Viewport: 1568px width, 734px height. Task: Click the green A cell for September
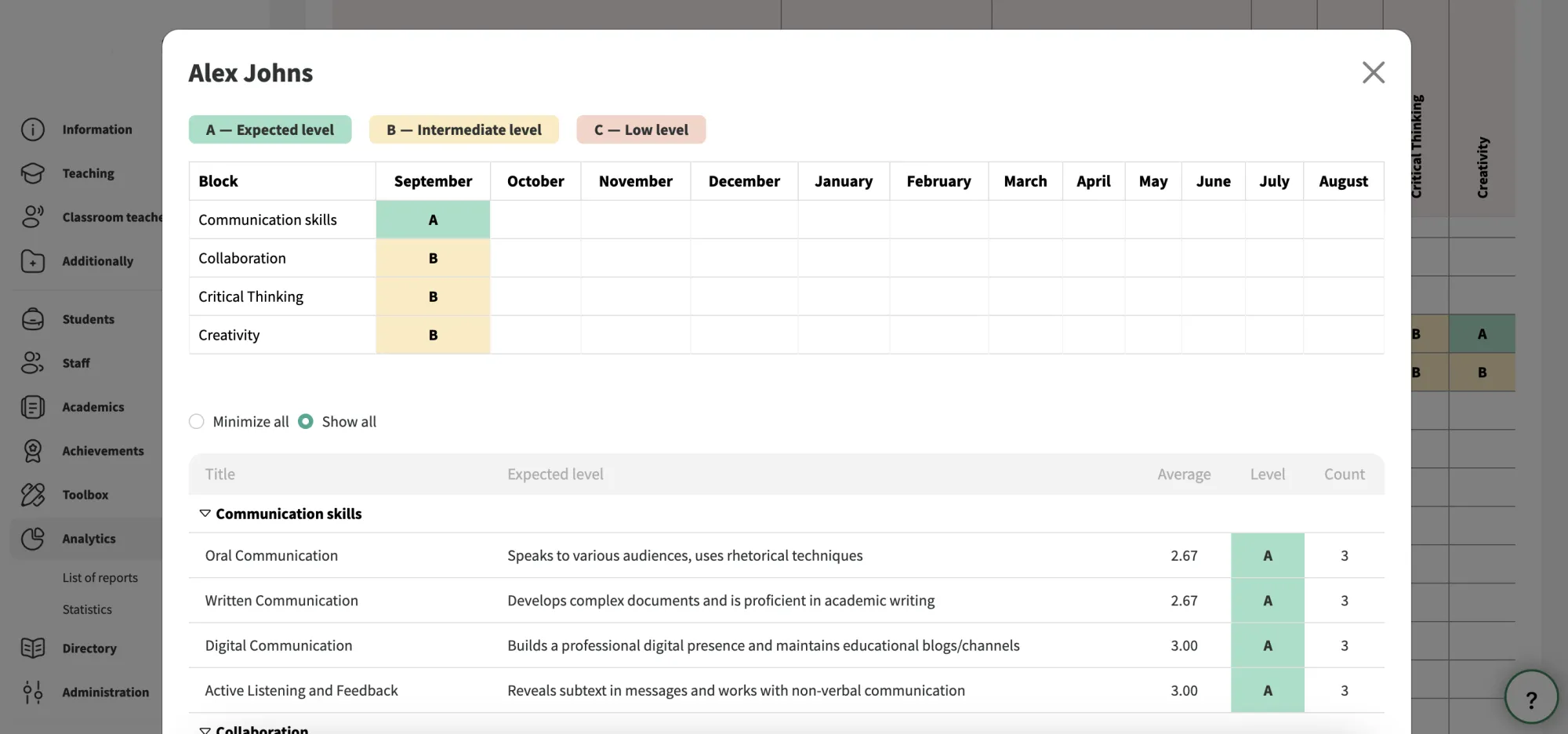433,220
